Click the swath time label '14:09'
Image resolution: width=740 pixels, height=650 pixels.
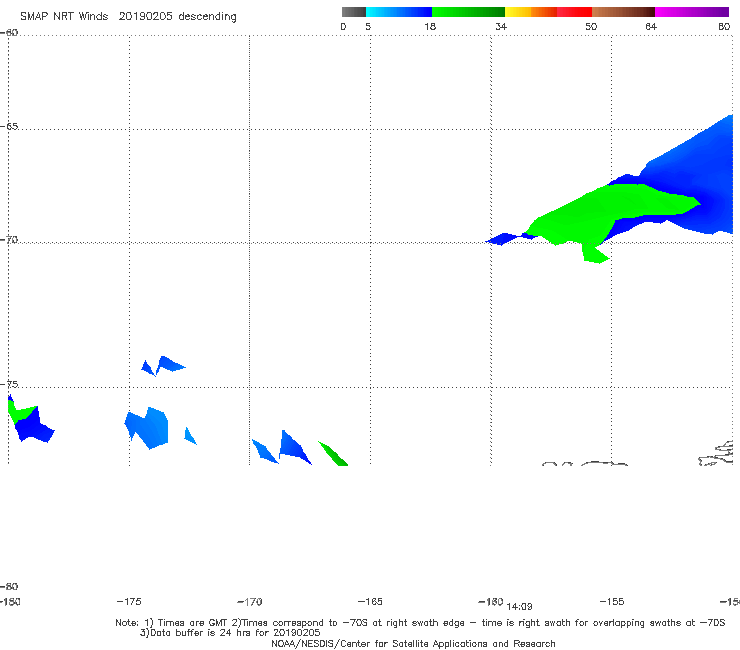pyautogui.click(x=519, y=607)
